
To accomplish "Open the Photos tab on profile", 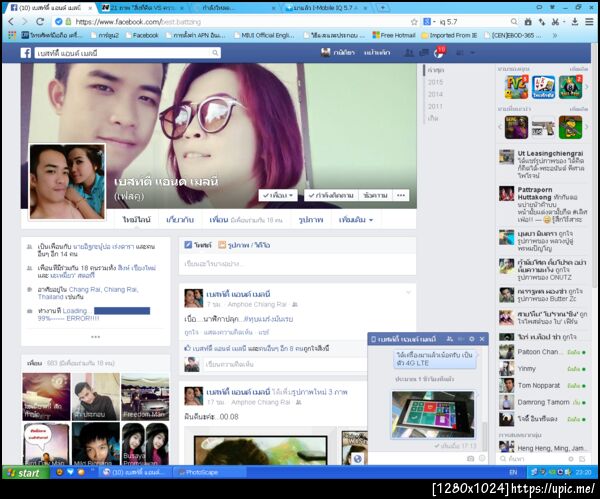I will coord(311,220).
